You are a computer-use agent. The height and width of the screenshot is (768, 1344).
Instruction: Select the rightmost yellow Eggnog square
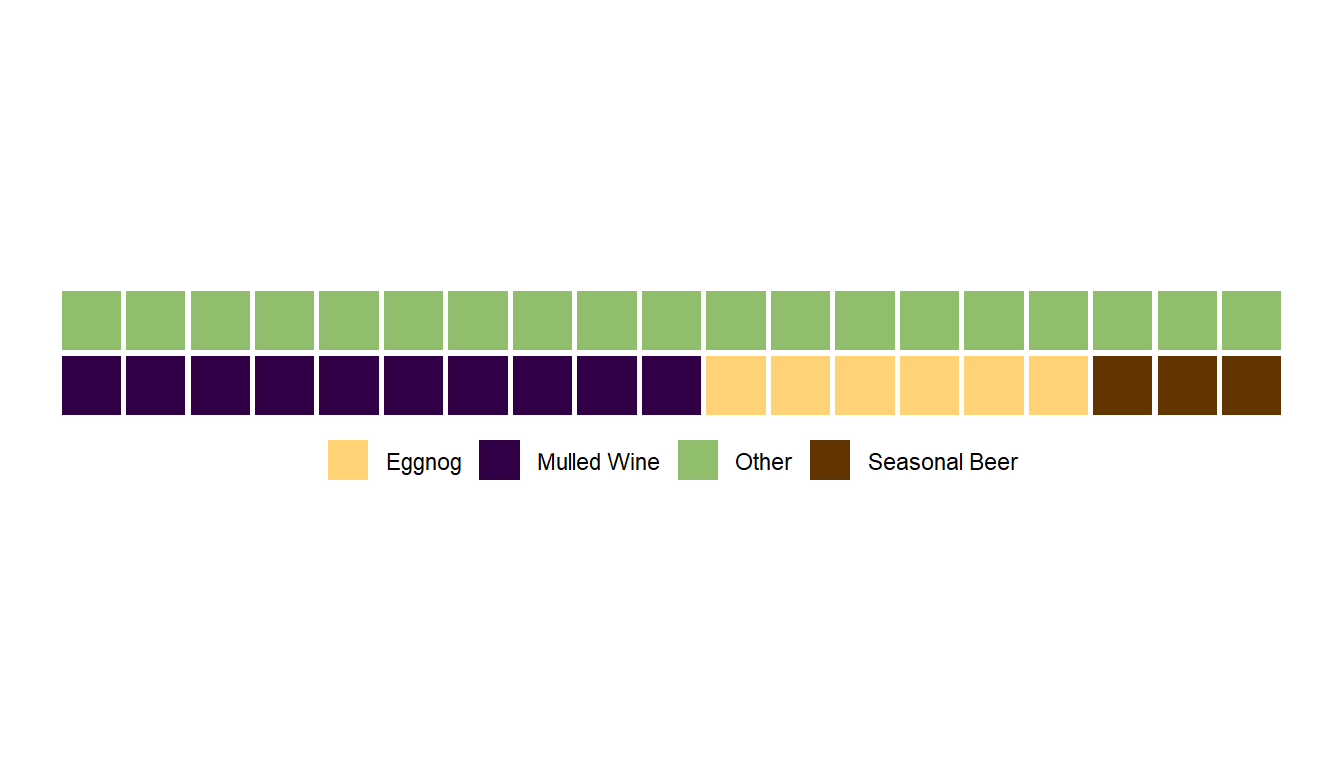[1058, 385]
